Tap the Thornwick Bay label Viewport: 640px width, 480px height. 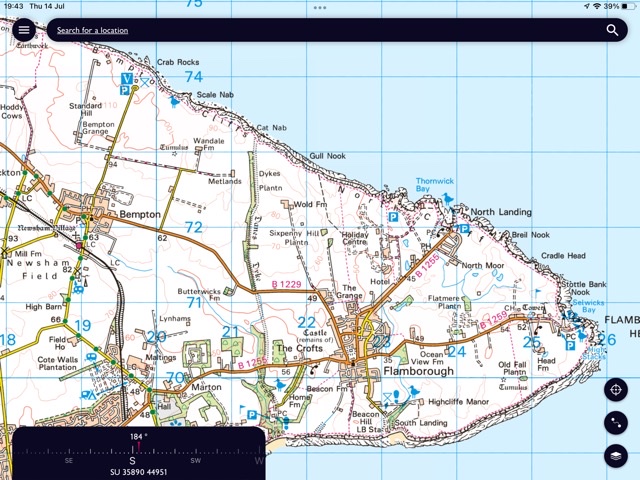pyautogui.click(x=433, y=185)
